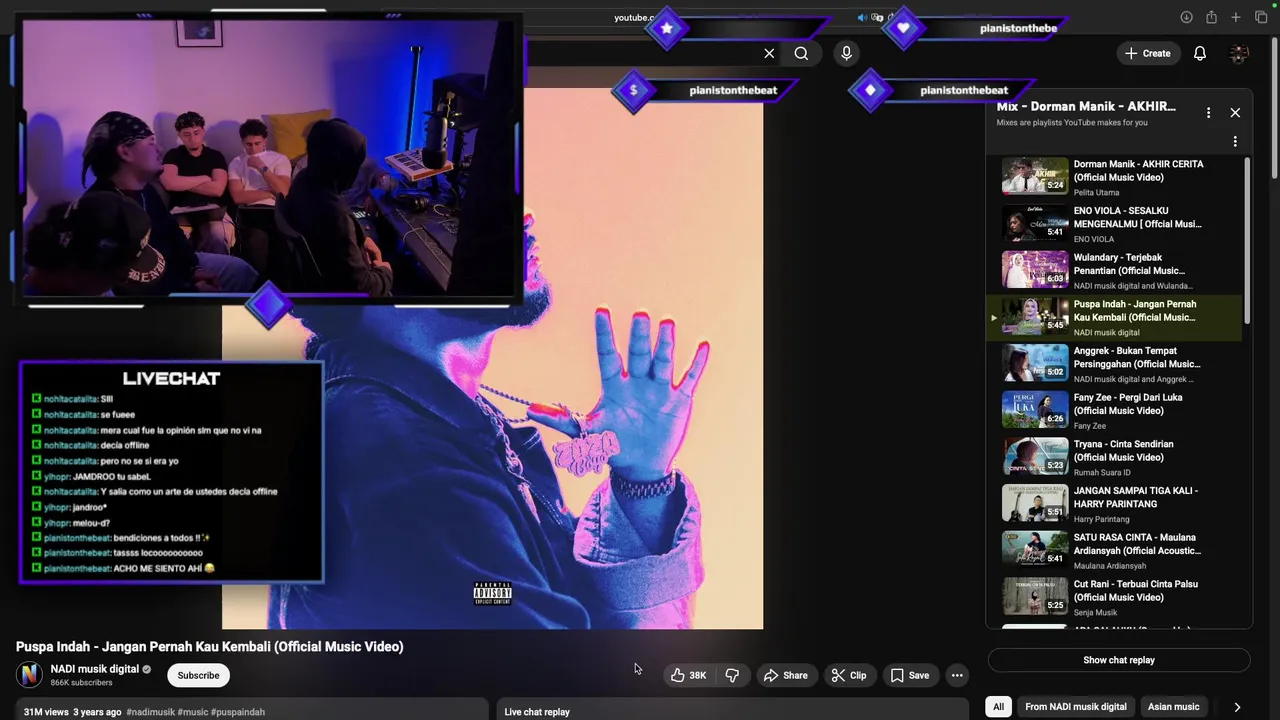
Task: Share the Puspa Indah video
Action: tap(785, 675)
